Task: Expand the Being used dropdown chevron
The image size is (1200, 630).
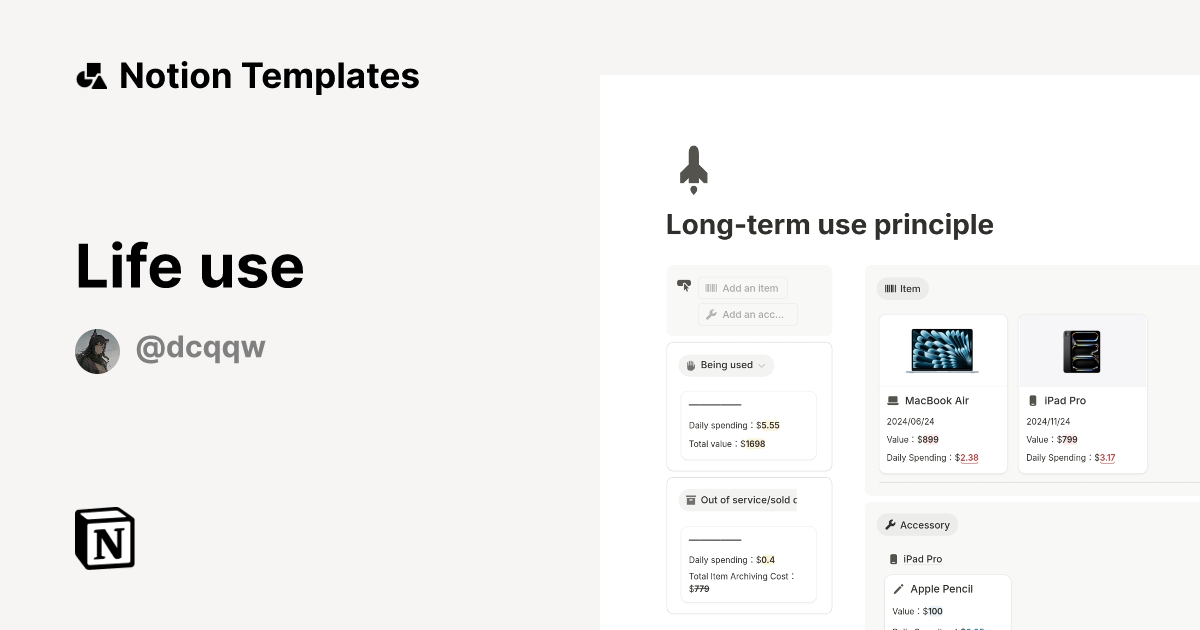Action: coord(762,366)
